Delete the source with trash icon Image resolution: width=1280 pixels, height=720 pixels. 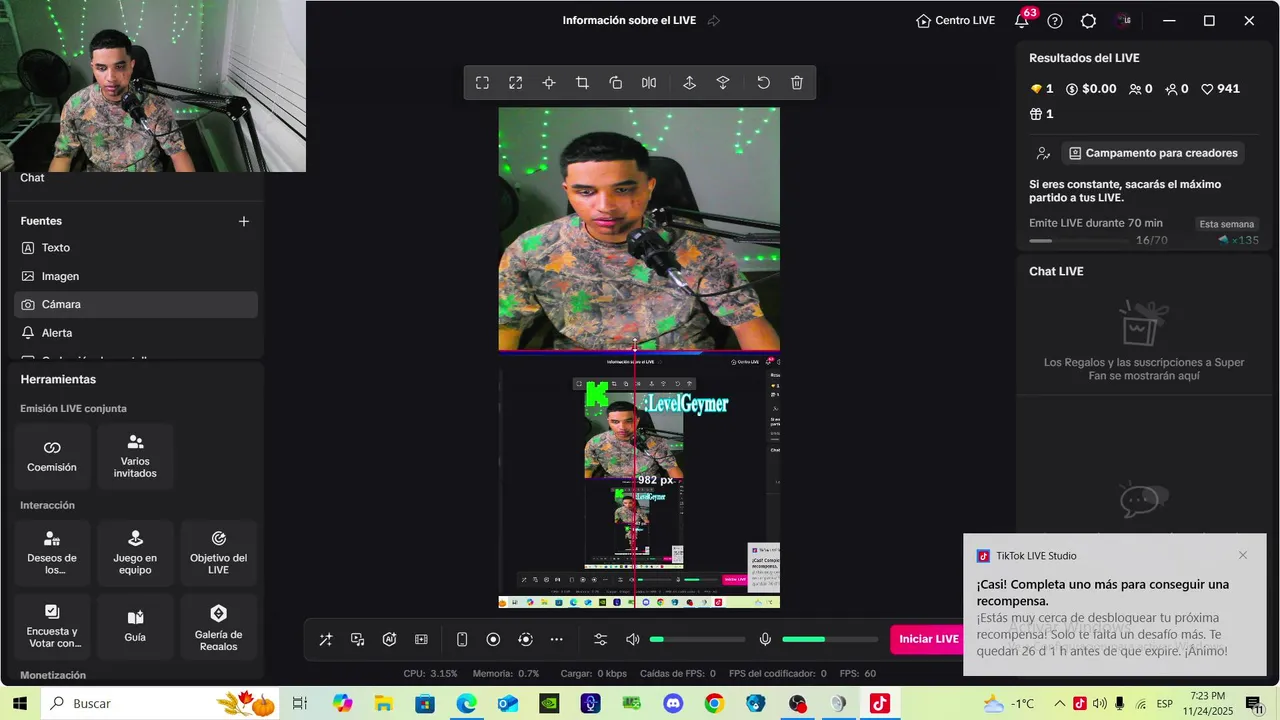(x=797, y=83)
